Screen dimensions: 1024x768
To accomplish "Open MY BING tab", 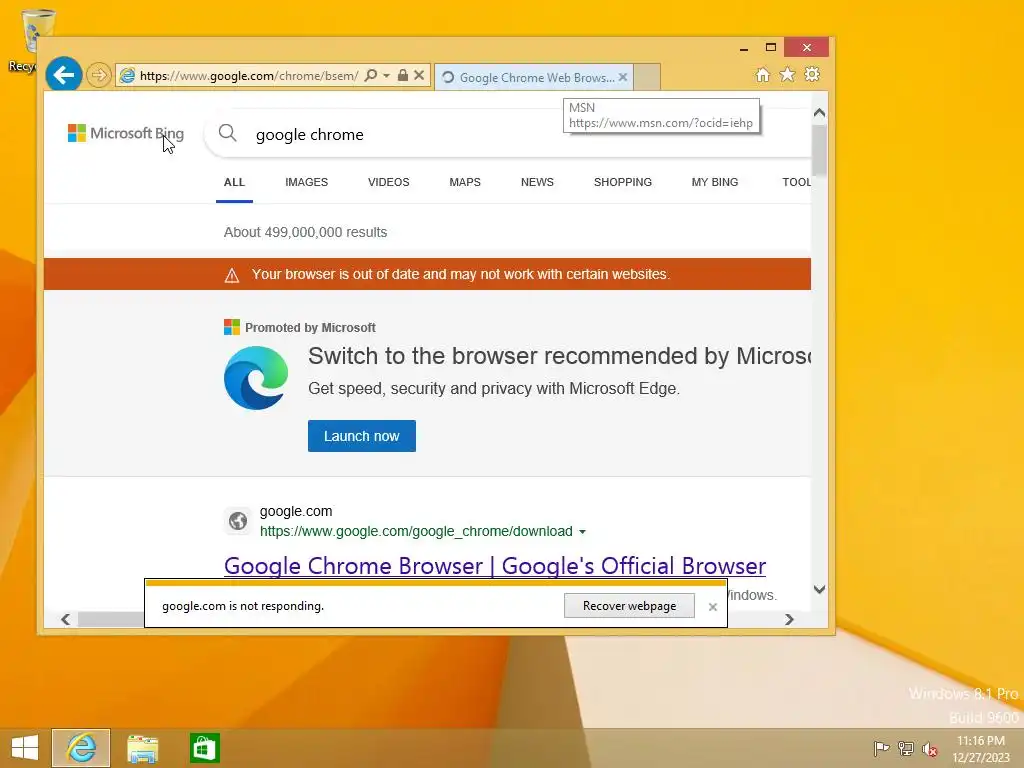I will pos(715,182).
